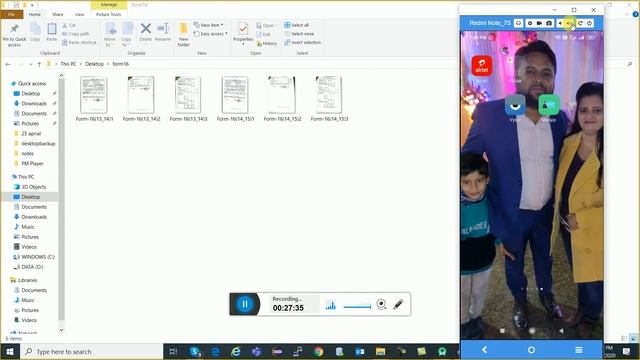Viewport: 640px width, 360px height.
Task: Click Copy path in Clipboard group
Action: (x=76, y=34)
